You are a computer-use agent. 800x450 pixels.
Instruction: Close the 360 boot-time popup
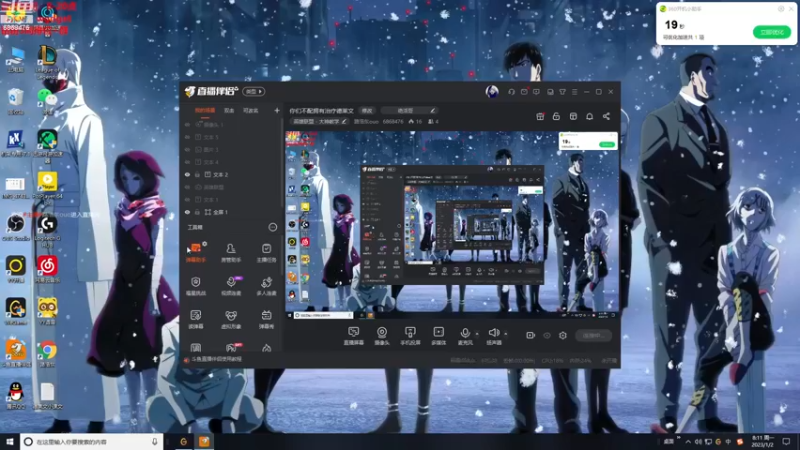tap(791, 9)
